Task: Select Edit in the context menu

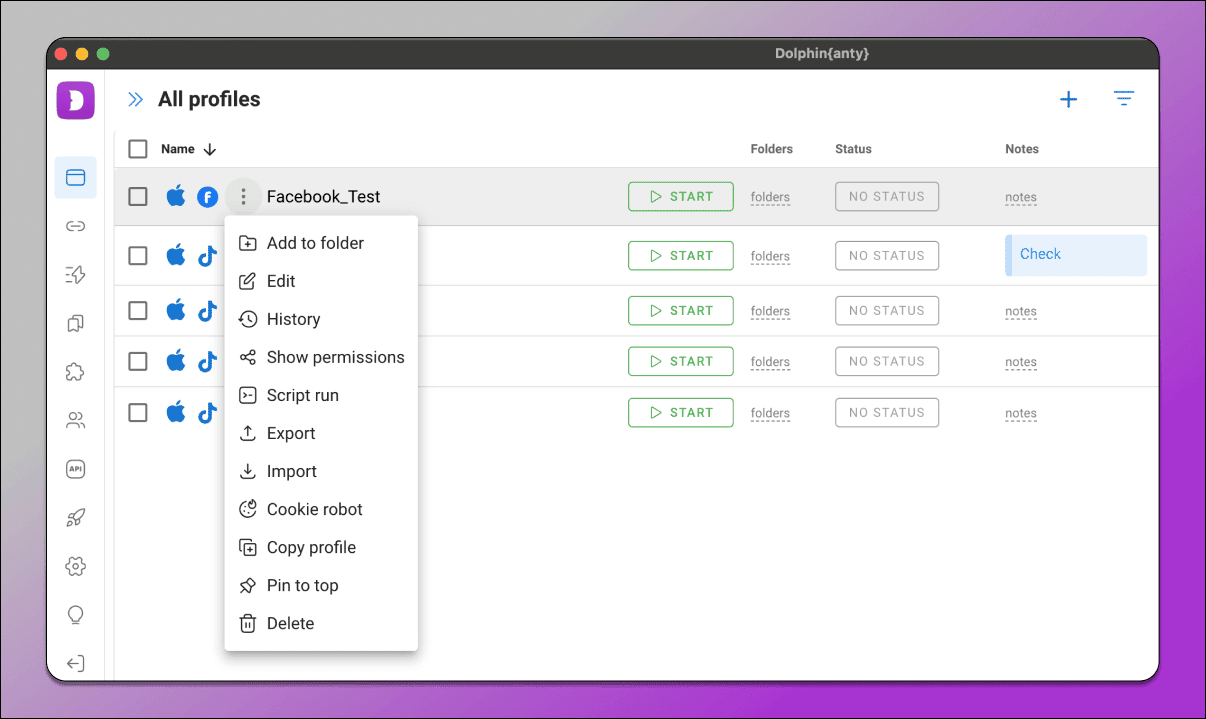Action: [x=321, y=281]
